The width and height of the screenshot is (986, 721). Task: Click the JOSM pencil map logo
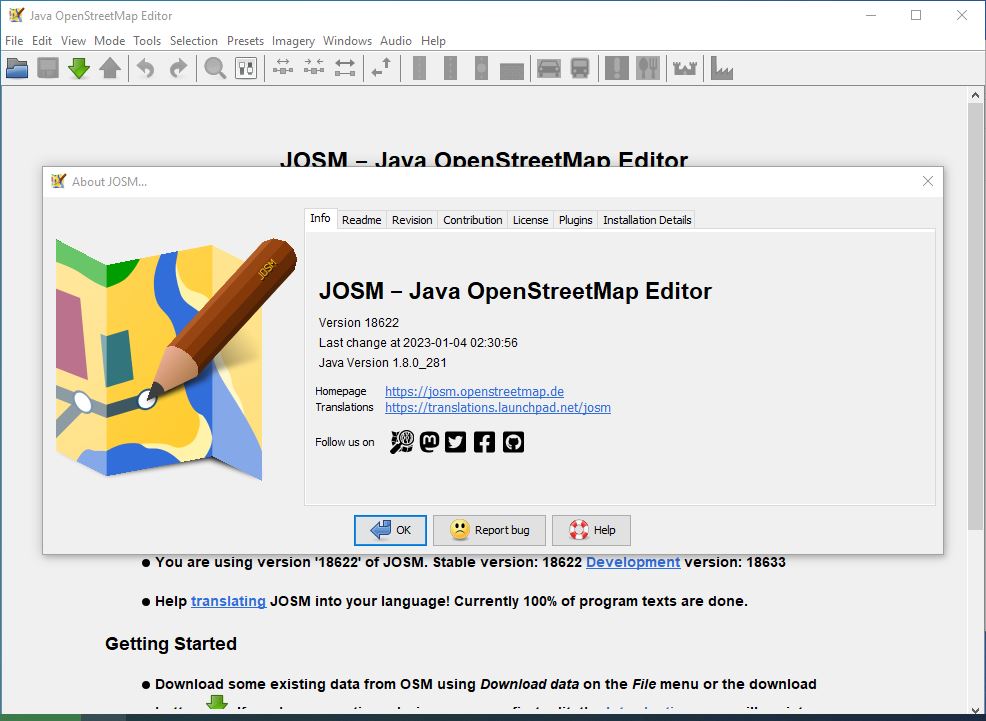click(175, 358)
